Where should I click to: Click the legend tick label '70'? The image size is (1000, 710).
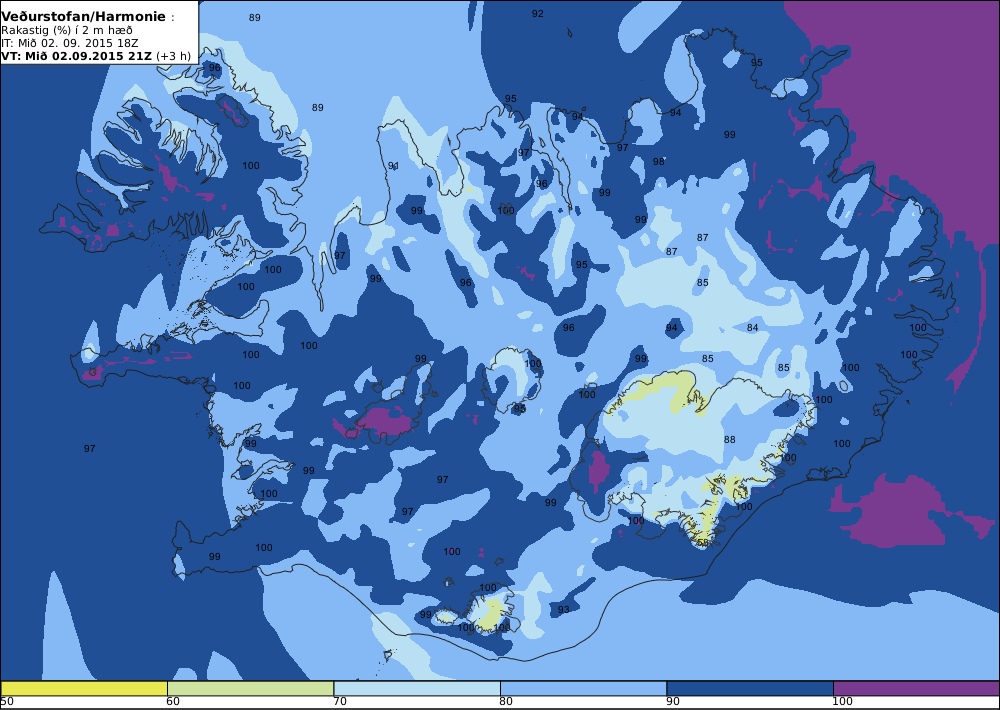[x=340, y=702]
